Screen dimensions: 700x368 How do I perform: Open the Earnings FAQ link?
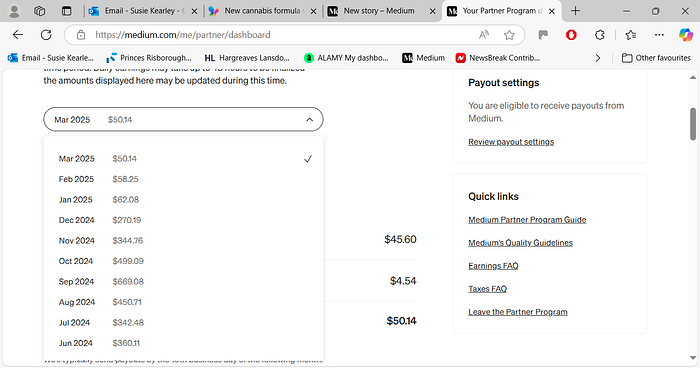pyautogui.click(x=493, y=266)
